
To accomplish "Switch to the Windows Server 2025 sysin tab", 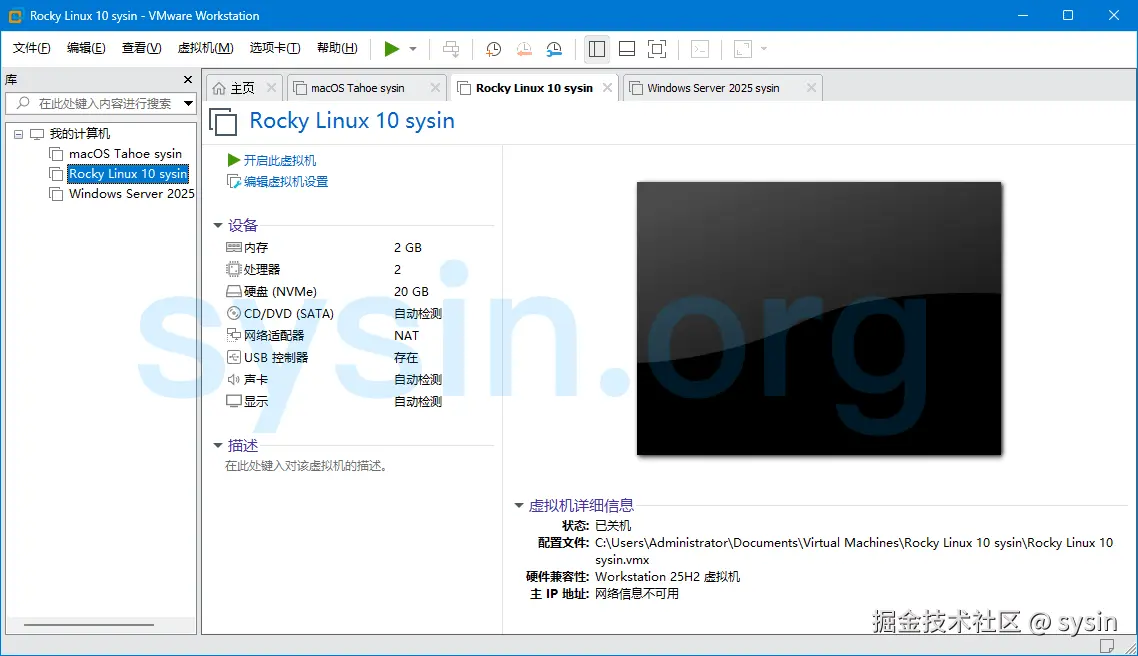I will (x=722, y=87).
